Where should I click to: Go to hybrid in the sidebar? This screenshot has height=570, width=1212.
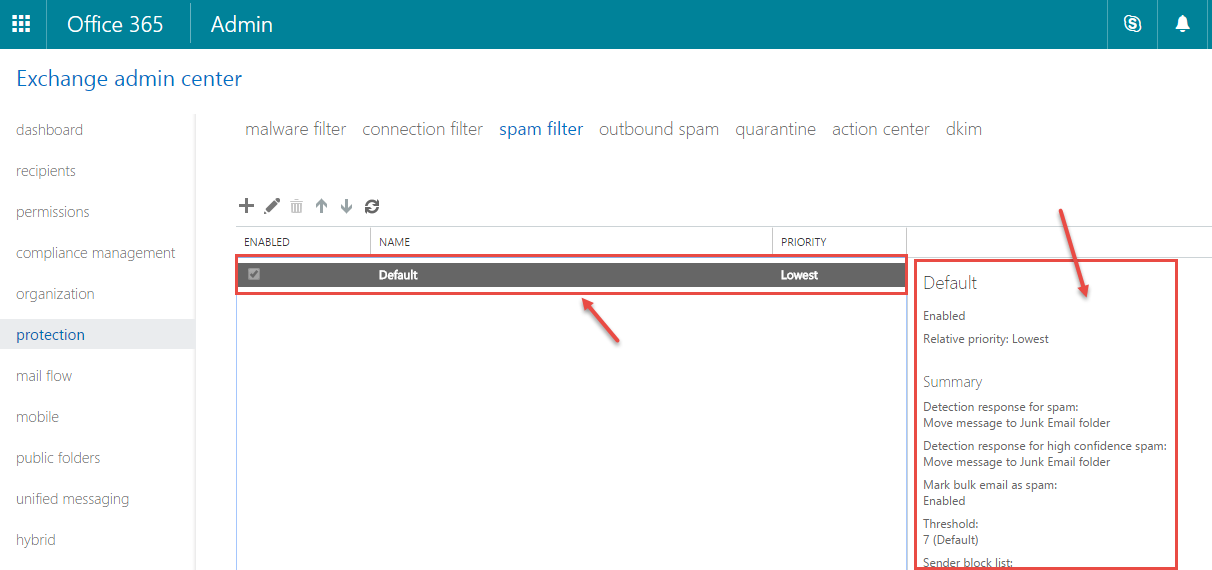click(x=36, y=540)
